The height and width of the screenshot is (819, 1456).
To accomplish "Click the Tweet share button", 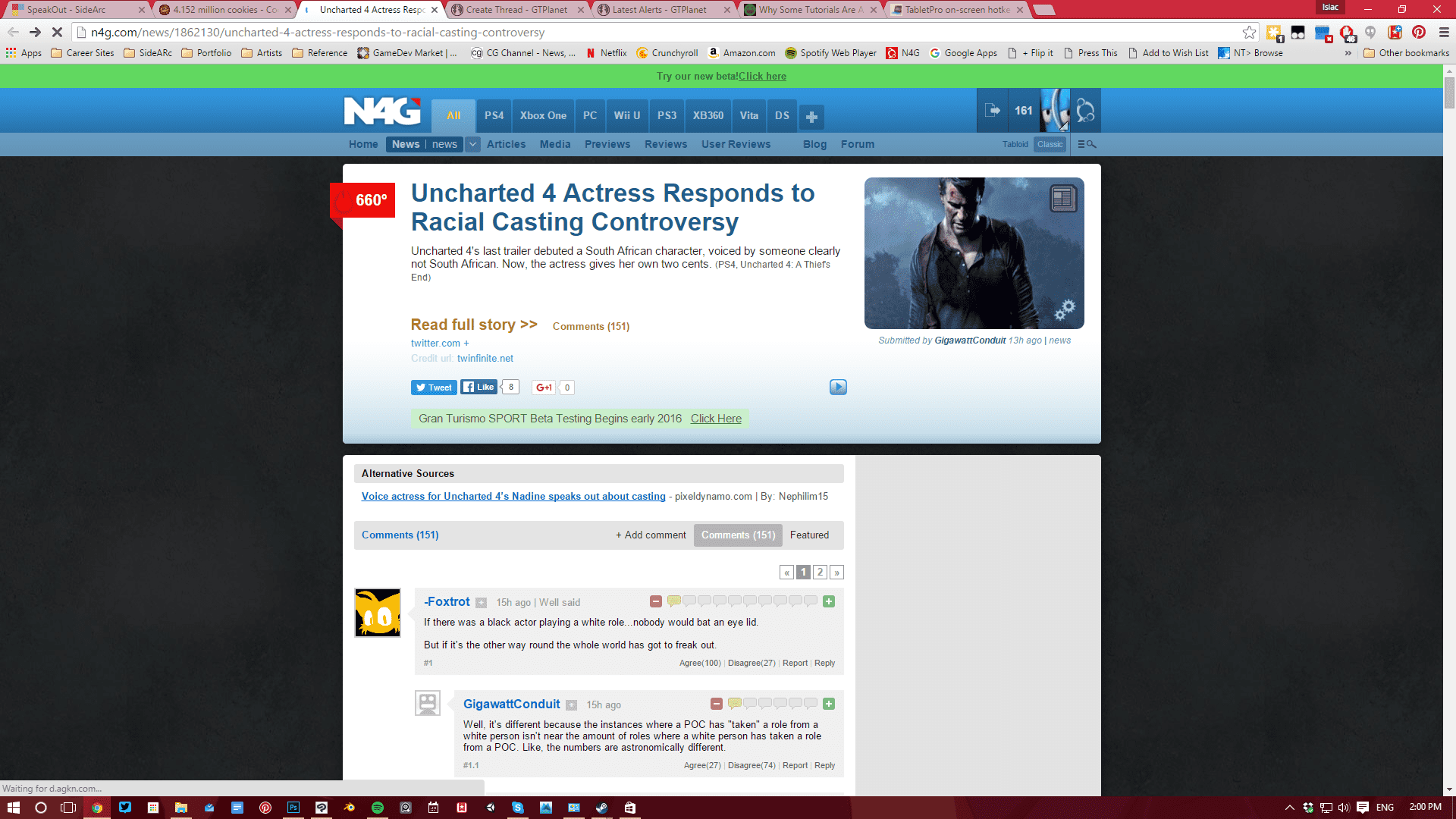I will coord(434,388).
